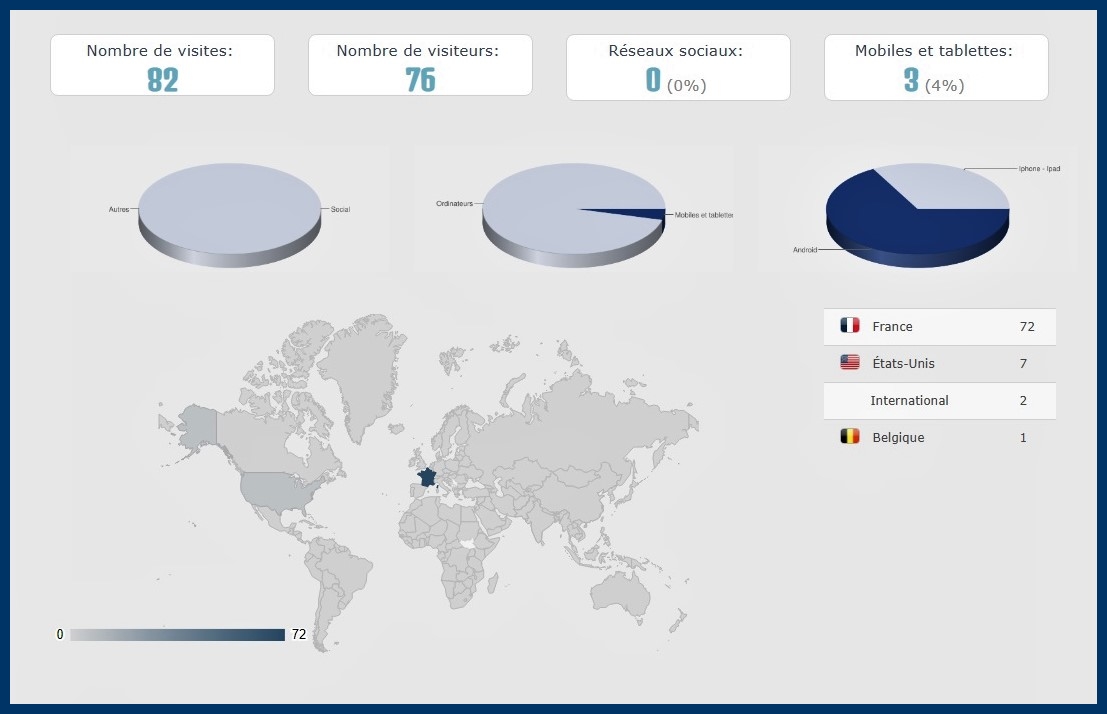Select the International row label
Image resolution: width=1107 pixels, height=714 pixels.
tap(909, 400)
